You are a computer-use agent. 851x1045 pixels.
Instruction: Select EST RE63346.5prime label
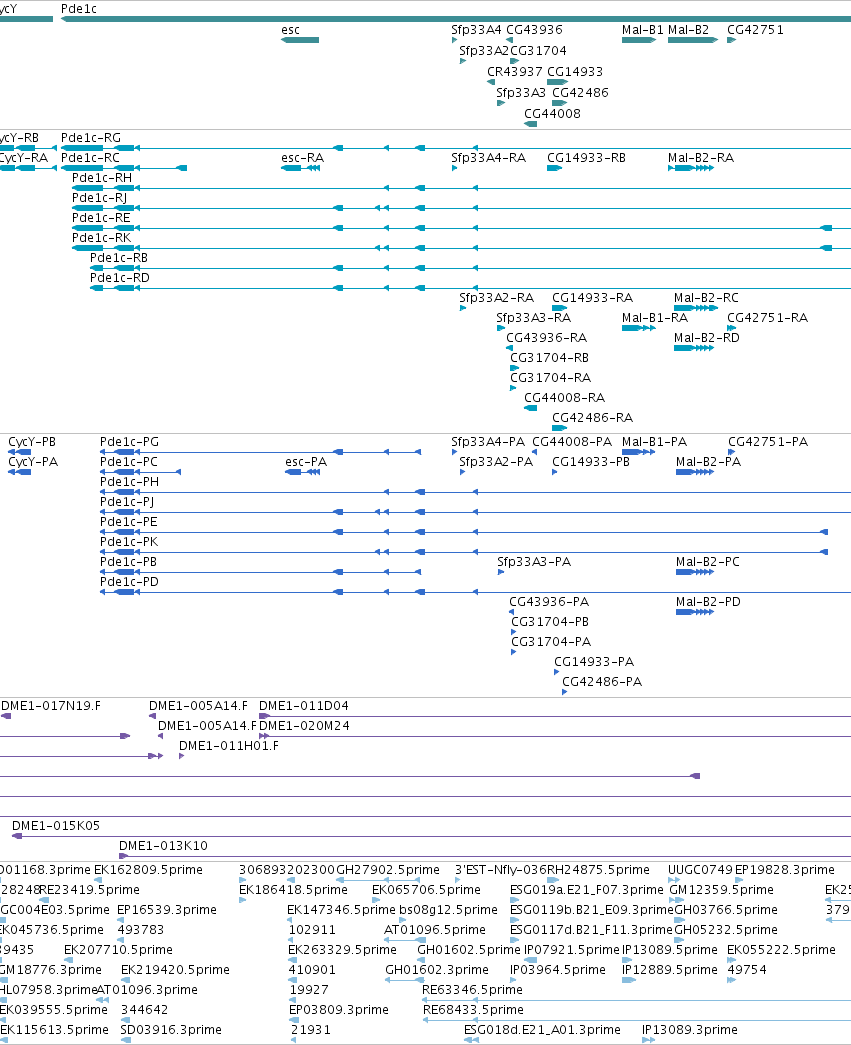tap(472, 990)
